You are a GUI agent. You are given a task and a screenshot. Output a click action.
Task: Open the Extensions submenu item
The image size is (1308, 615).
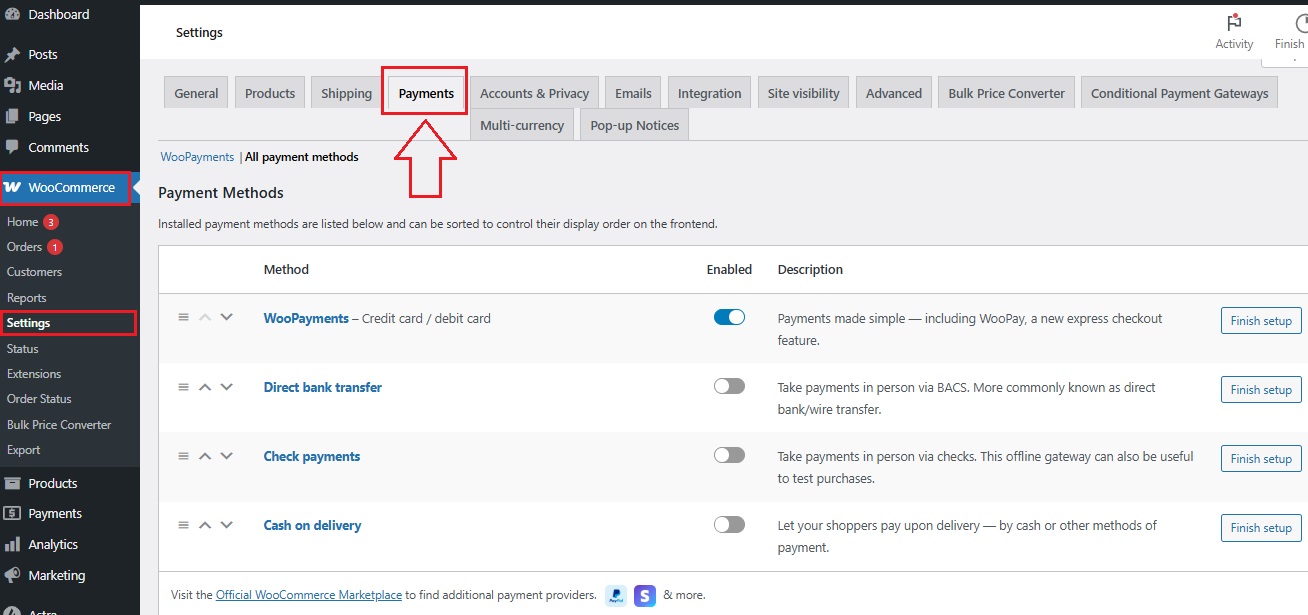coord(34,374)
